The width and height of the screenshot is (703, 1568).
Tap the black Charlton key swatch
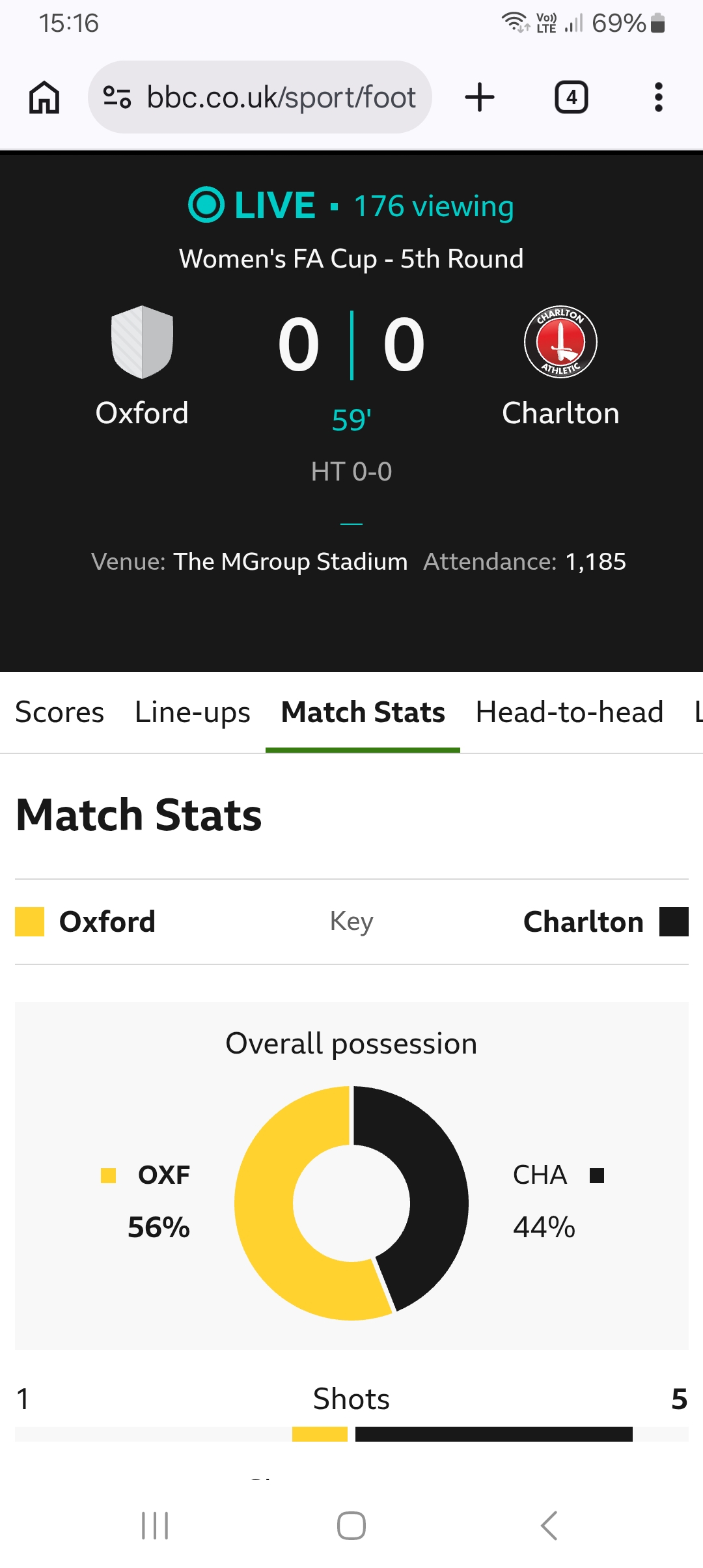coord(674,922)
